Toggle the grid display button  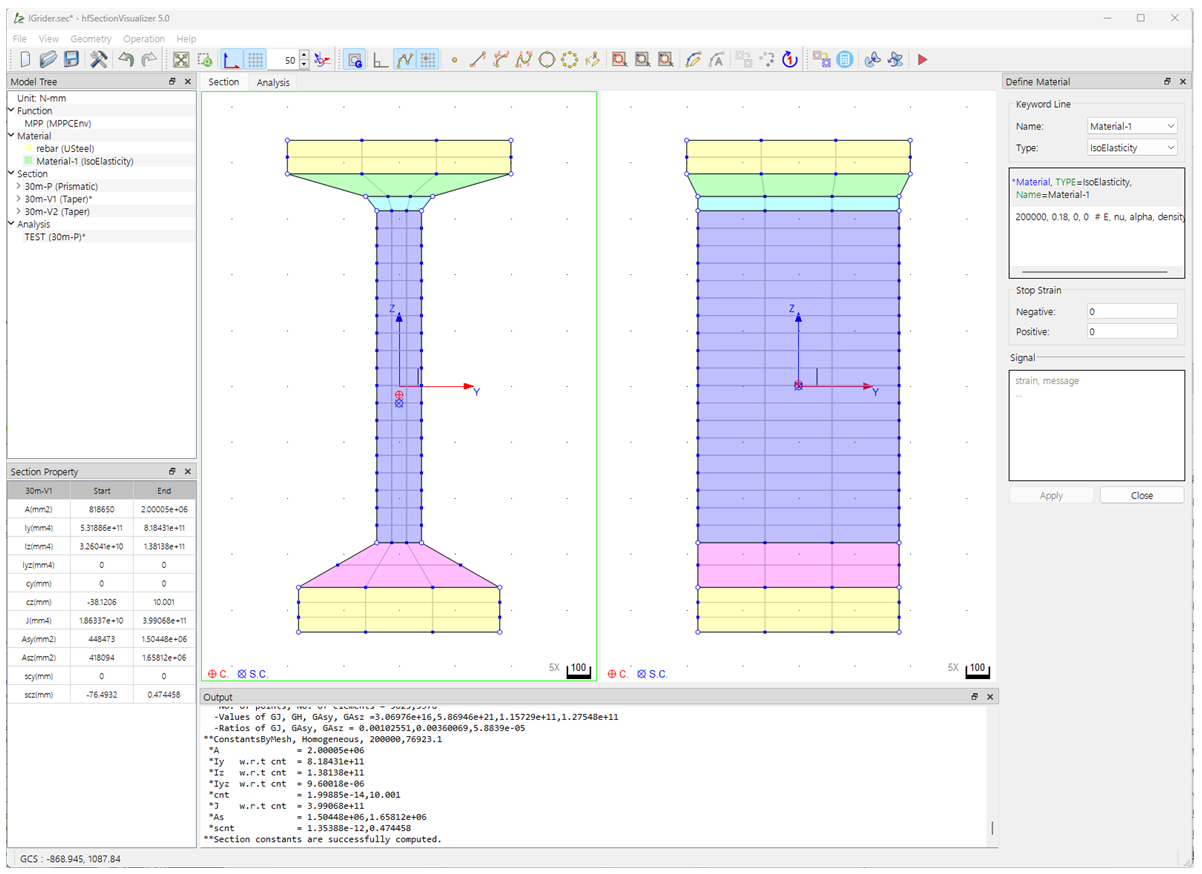pyautogui.click(x=255, y=60)
